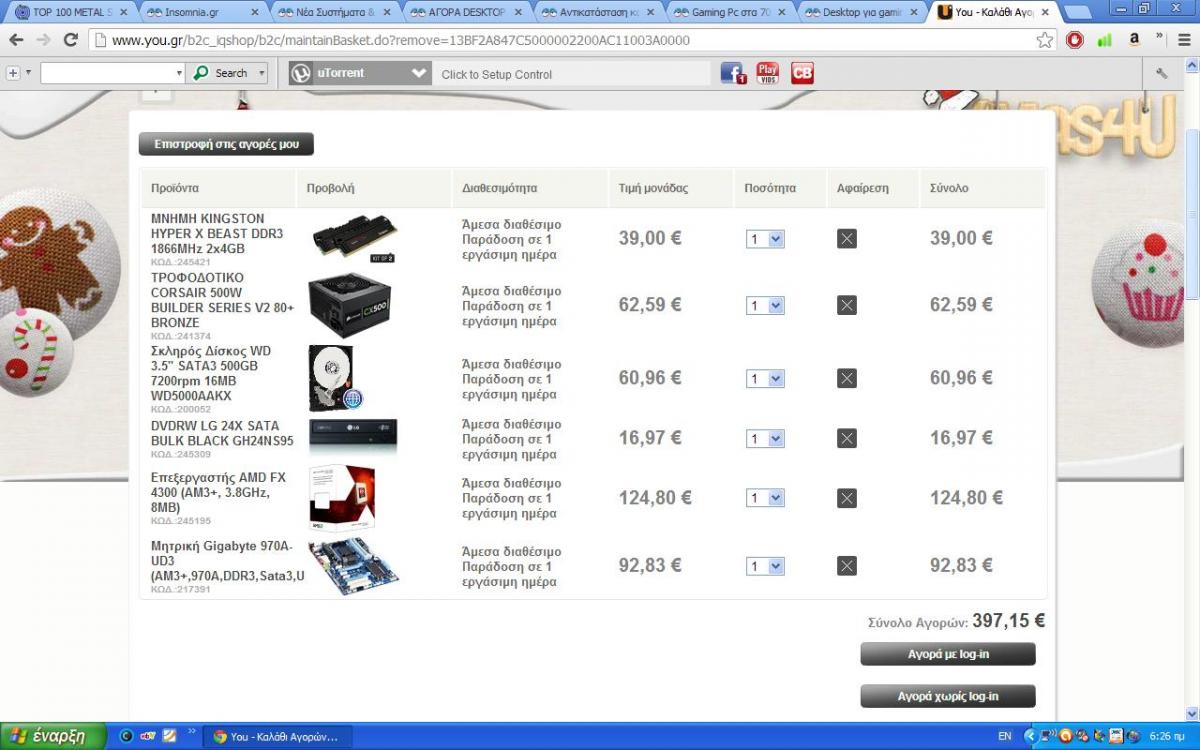Click the red CB toolbar icon
The image size is (1200, 750).
[x=802, y=73]
